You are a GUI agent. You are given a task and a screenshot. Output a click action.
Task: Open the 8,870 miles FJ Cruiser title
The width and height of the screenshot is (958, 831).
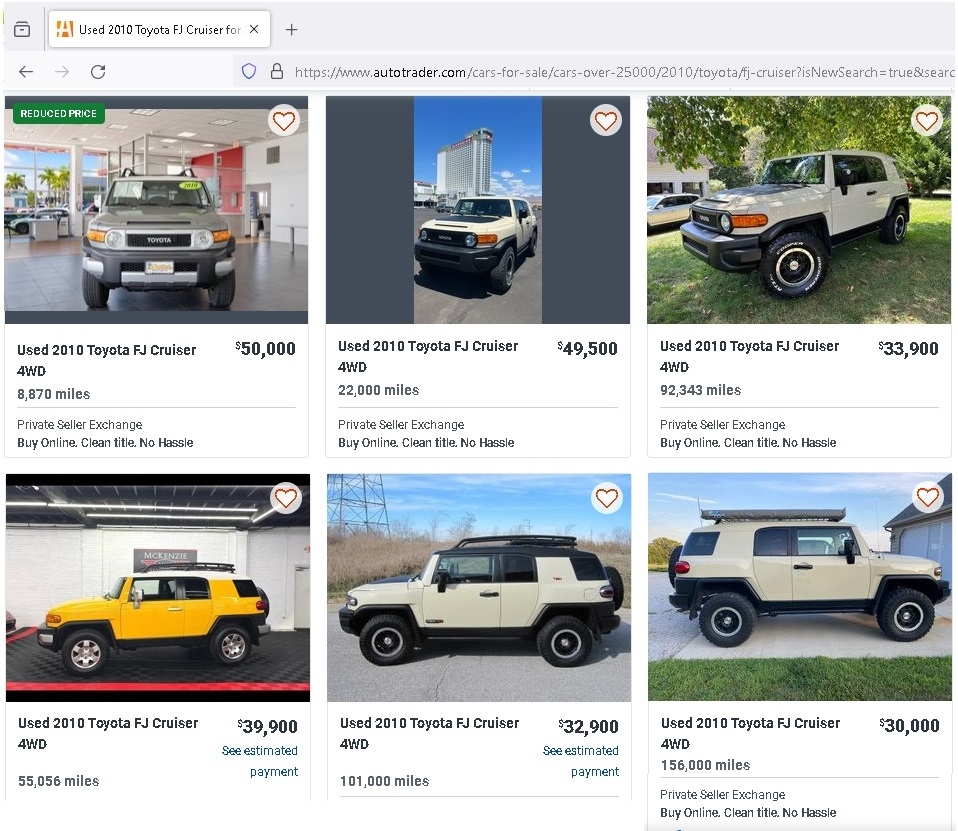coord(107,360)
